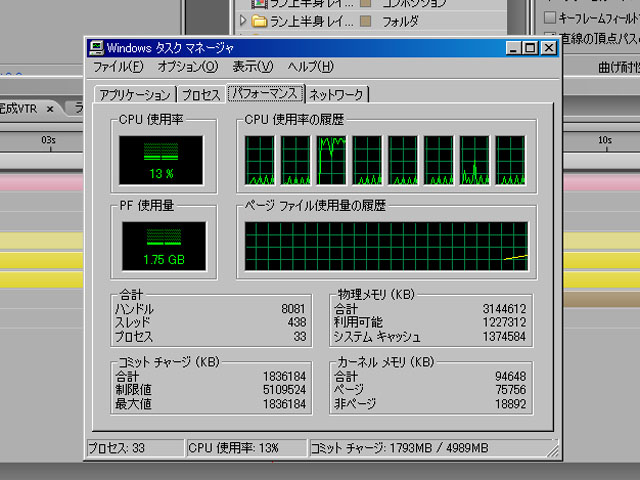Click the PF usage 1.75 GB gauge
The width and height of the screenshot is (640, 480).
[164, 246]
